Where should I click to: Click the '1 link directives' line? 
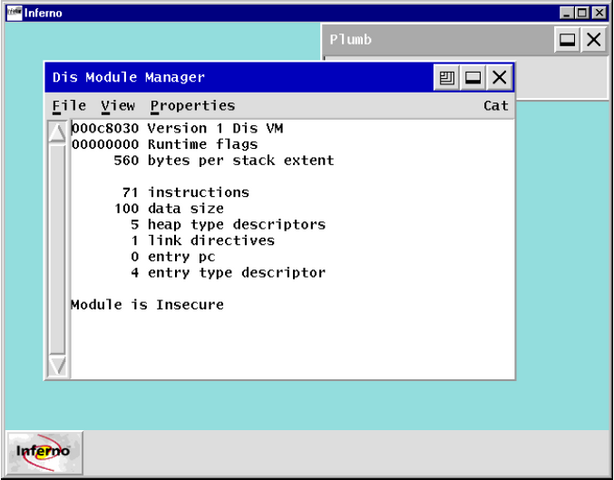pyautogui.click(x=203, y=241)
